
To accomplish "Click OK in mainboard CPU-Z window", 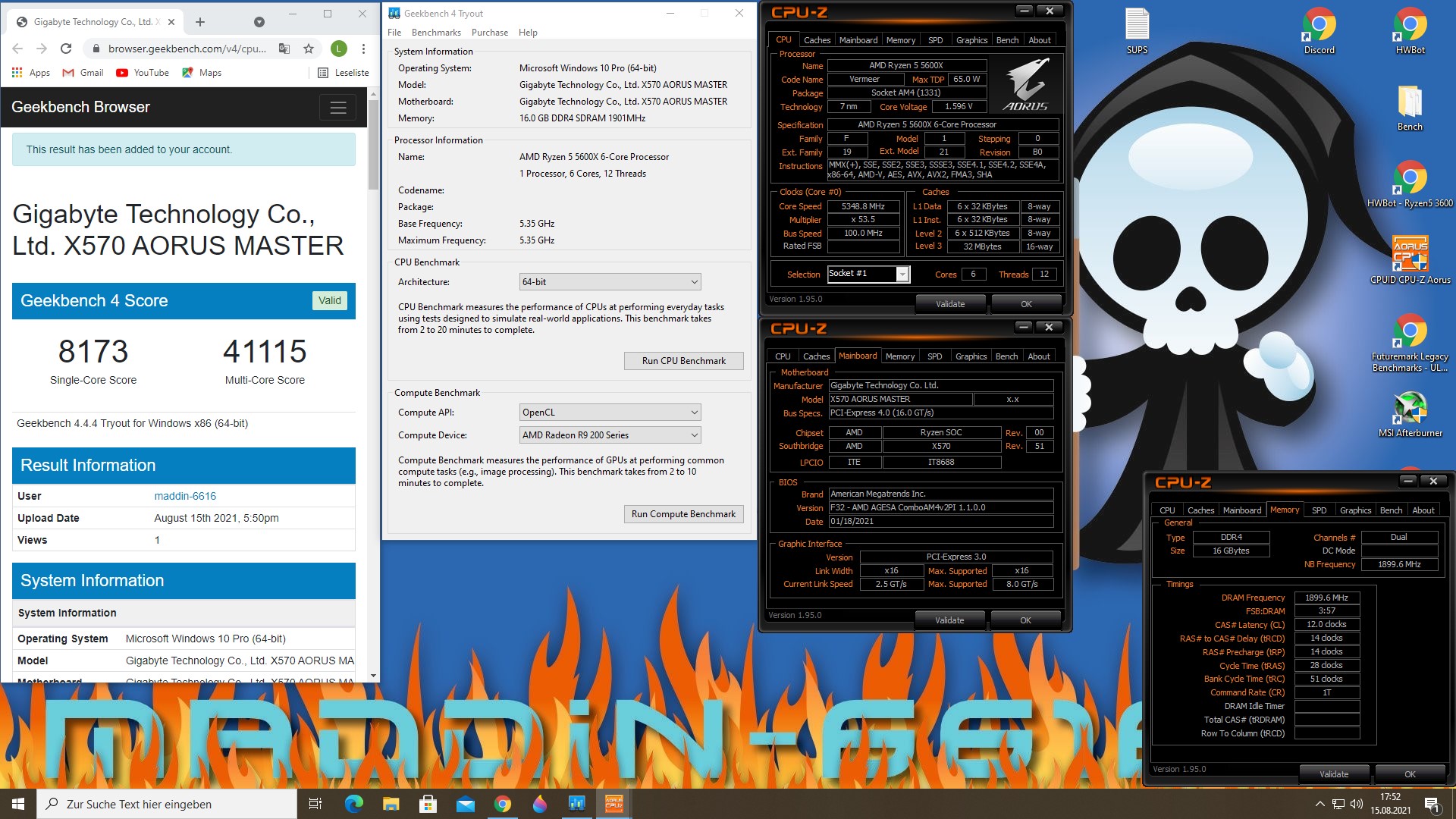I will pos(1025,620).
